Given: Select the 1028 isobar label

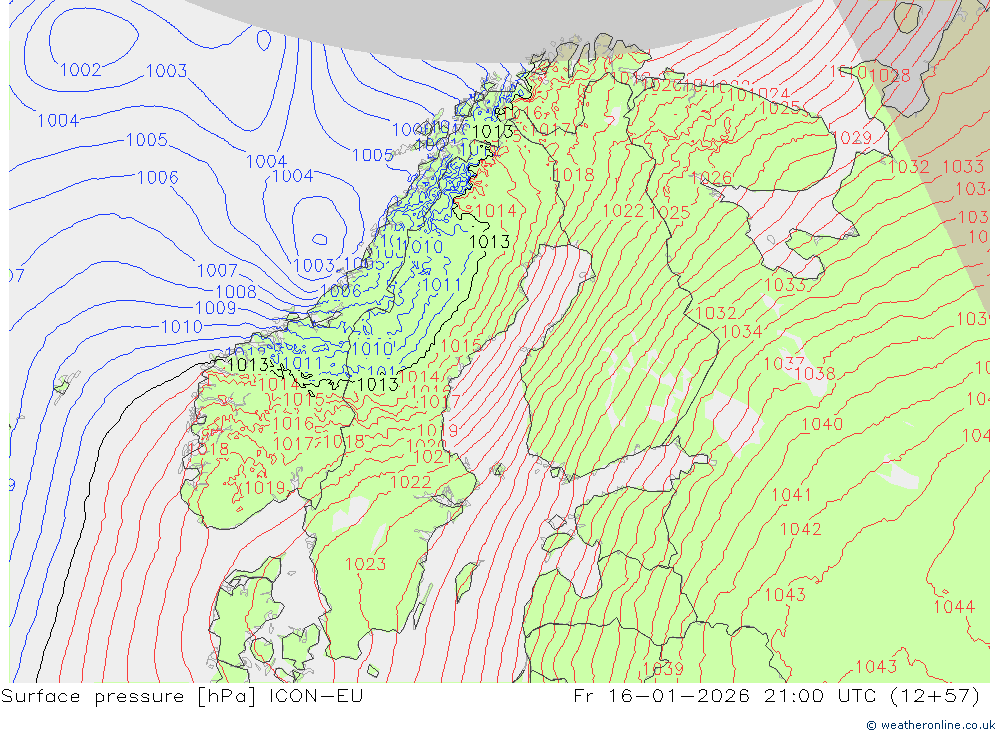Looking at the screenshot, I should click(890, 75).
